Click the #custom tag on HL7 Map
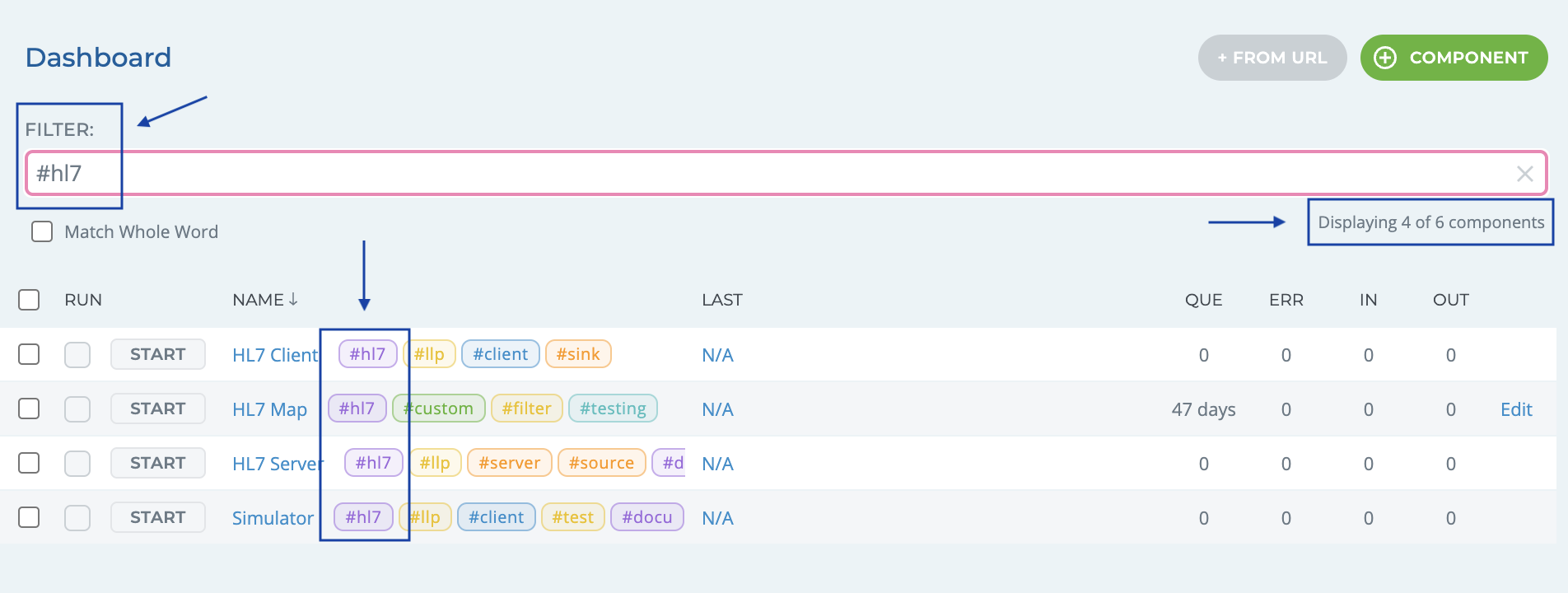 (440, 409)
